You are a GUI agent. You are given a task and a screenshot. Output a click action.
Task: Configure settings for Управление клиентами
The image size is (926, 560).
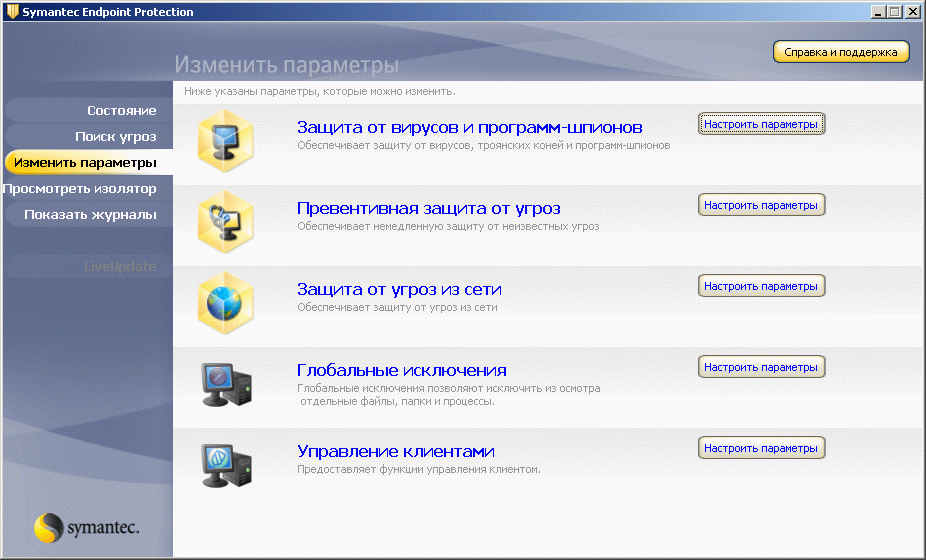coord(761,448)
